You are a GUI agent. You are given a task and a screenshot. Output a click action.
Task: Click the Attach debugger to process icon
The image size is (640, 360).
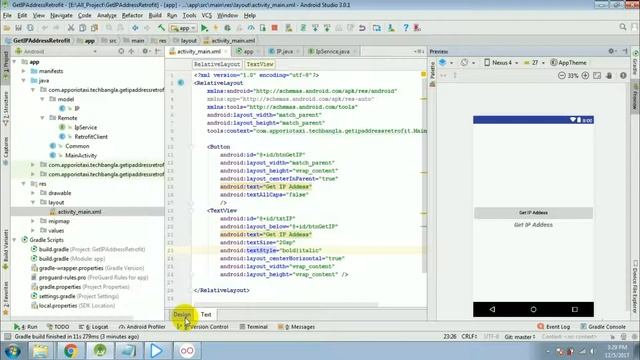tap(263, 28)
